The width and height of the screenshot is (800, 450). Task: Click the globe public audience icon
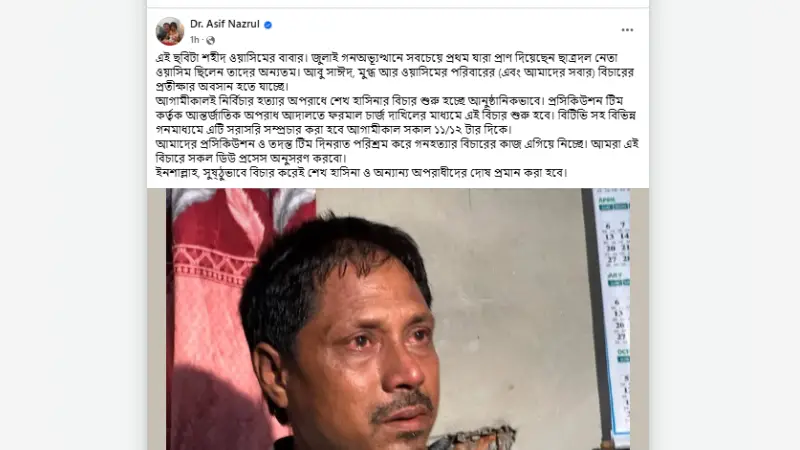tap(210, 40)
